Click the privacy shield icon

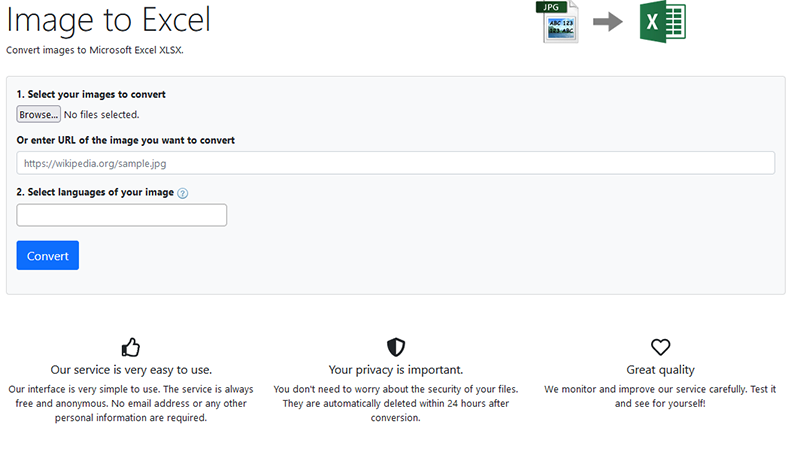[396, 347]
